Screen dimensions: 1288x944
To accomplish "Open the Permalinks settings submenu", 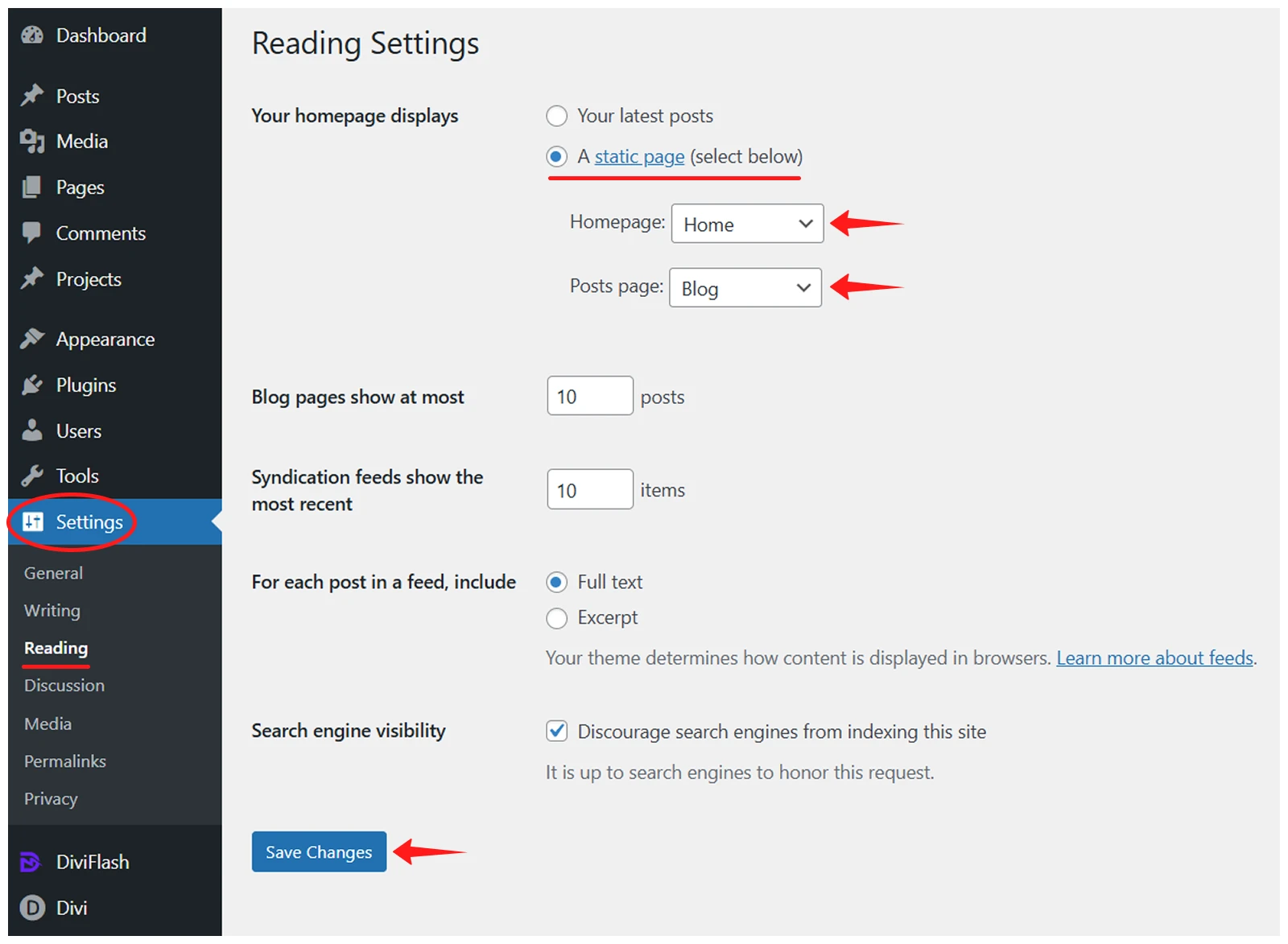I will (x=65, y=761).
